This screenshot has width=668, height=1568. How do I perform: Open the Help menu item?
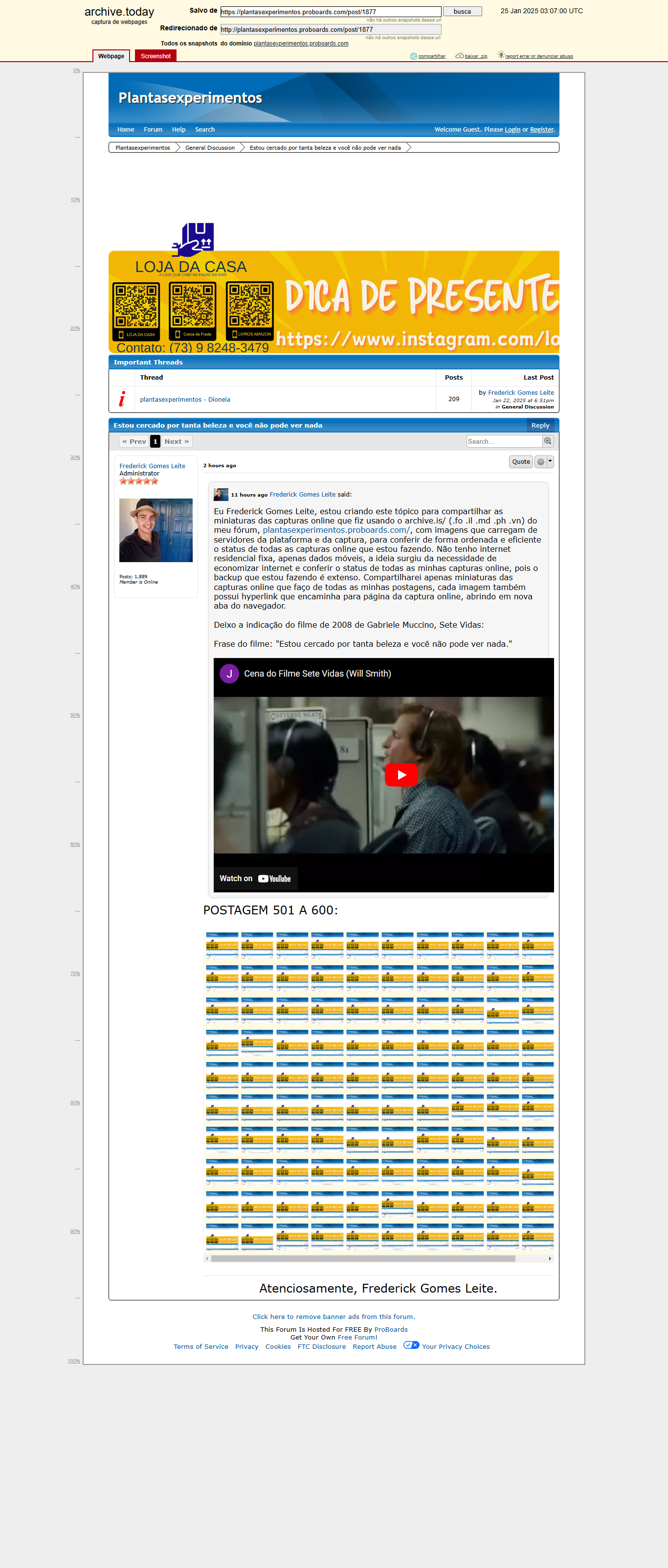pos(179,130)
